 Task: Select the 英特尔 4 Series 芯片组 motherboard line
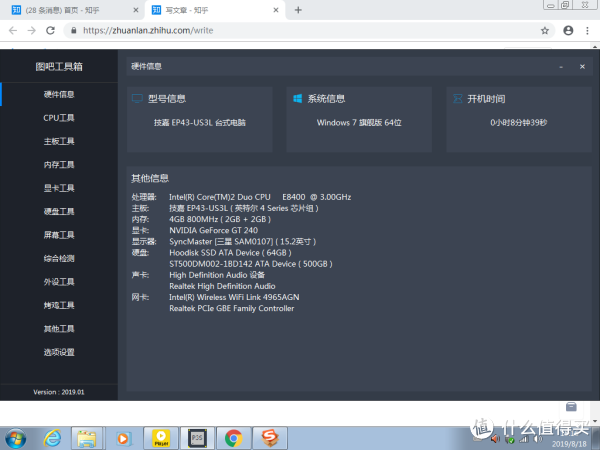coord(244,208)
